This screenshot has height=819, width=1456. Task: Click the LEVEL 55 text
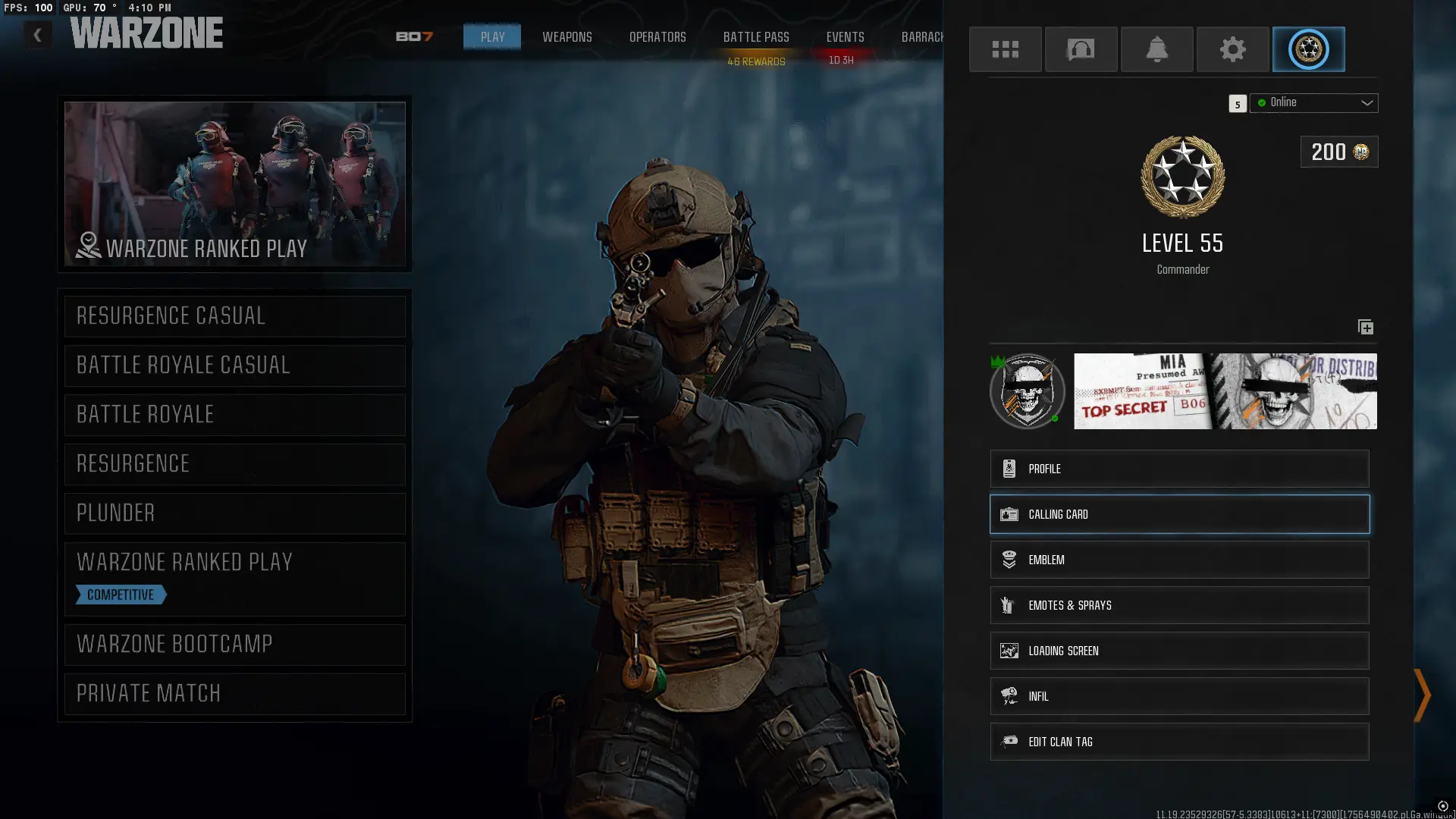tap(1182, 243)
